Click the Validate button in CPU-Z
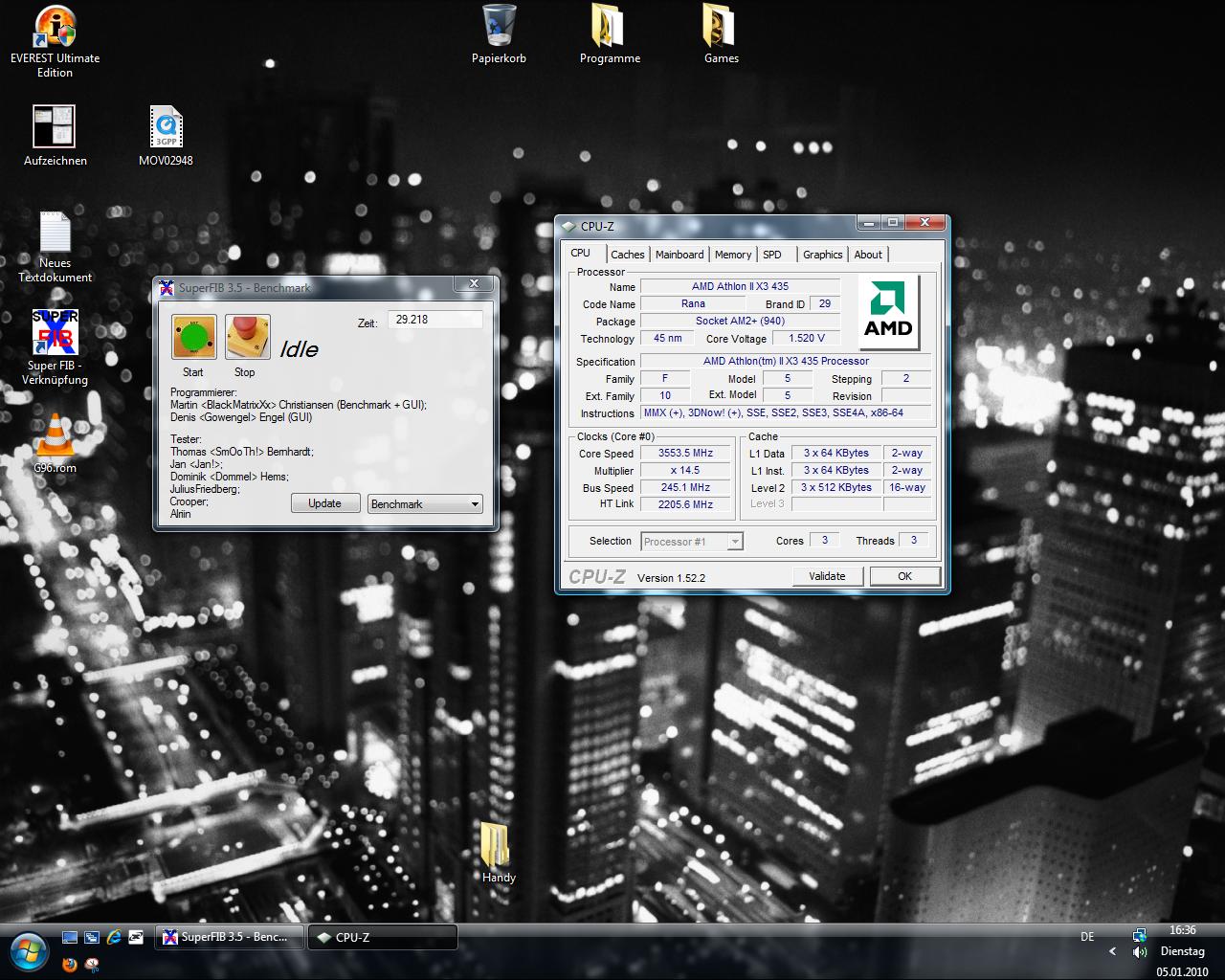 (x=827, y=576)
